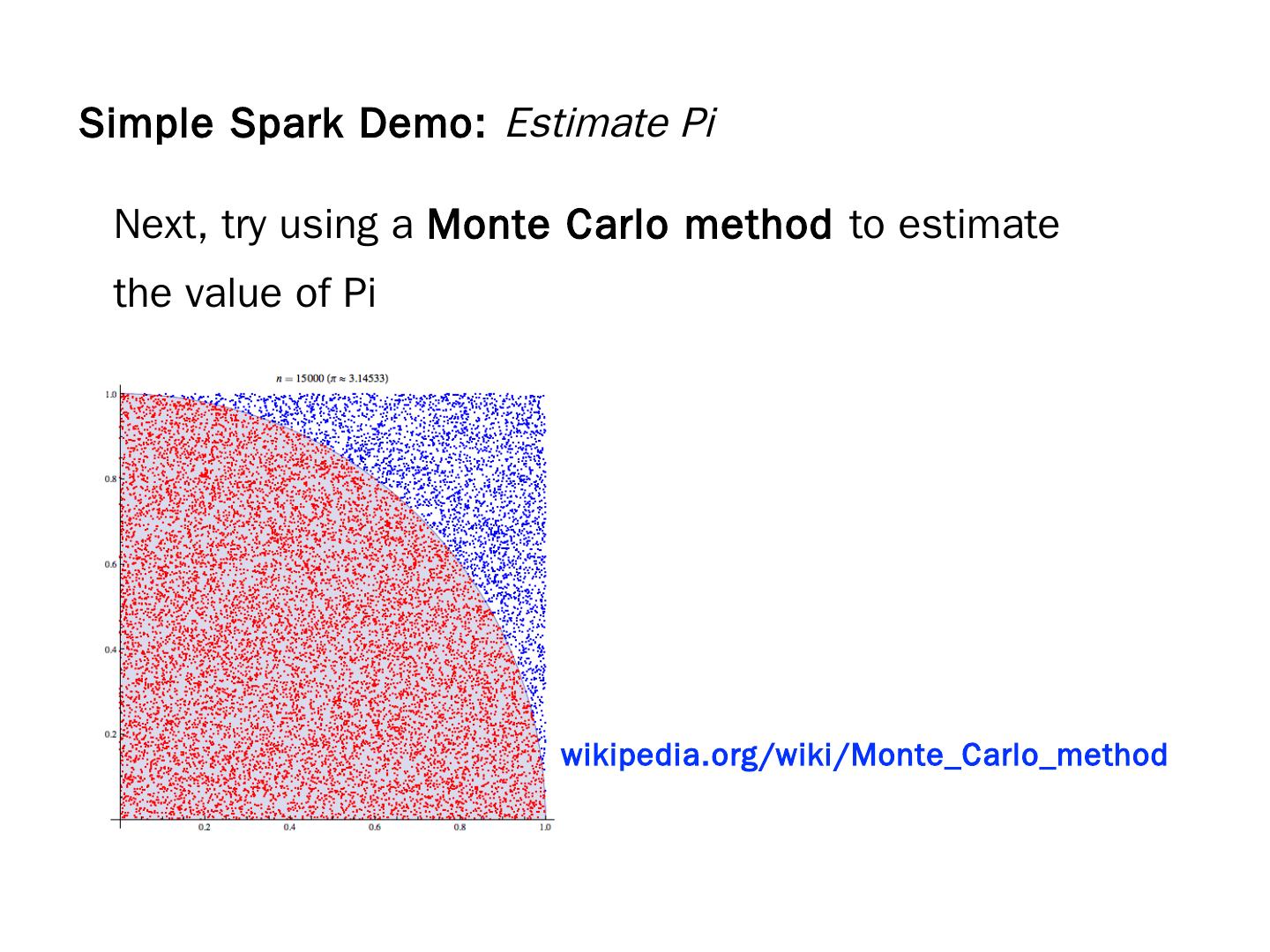Open the wikipedia.org Monte Carlo method link
The height and width of the screenshot is (952, 1270).
click(863, 755)
